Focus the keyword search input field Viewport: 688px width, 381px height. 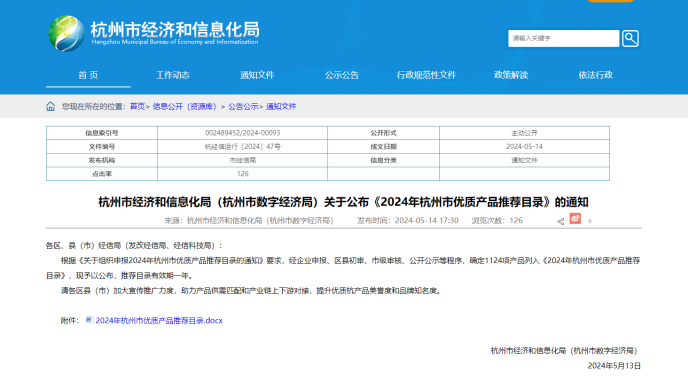[x=563, y=39]
